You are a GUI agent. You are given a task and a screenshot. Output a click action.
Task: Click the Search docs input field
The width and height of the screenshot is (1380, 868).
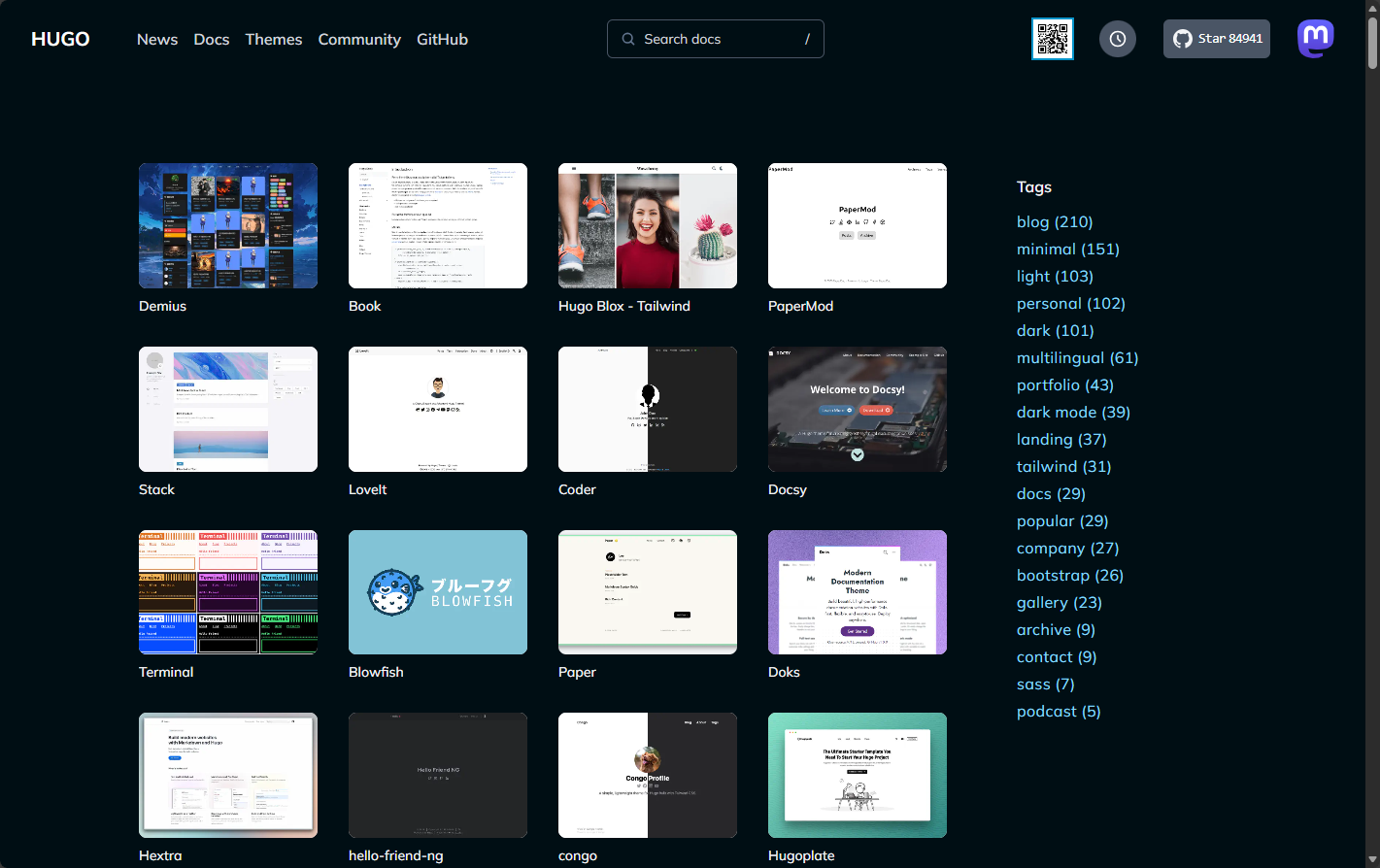(x=715, y=39)
